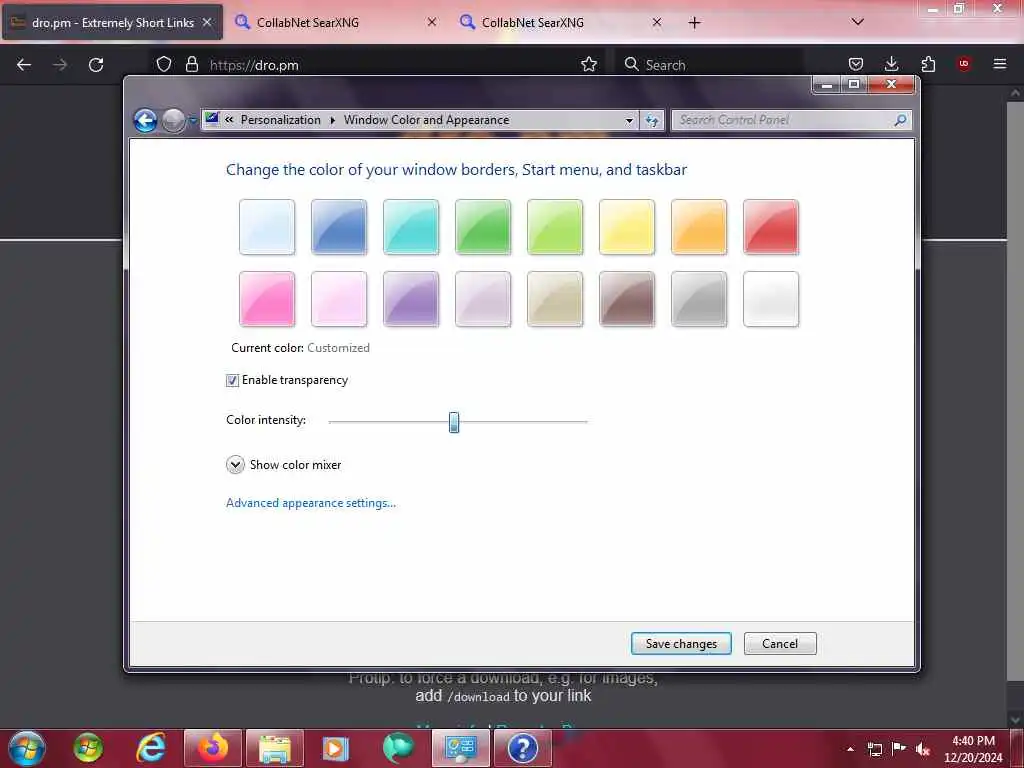1024x768 pixels.
Task: Pick the teal Sea color swatch
Action: (x=411, y=227)
